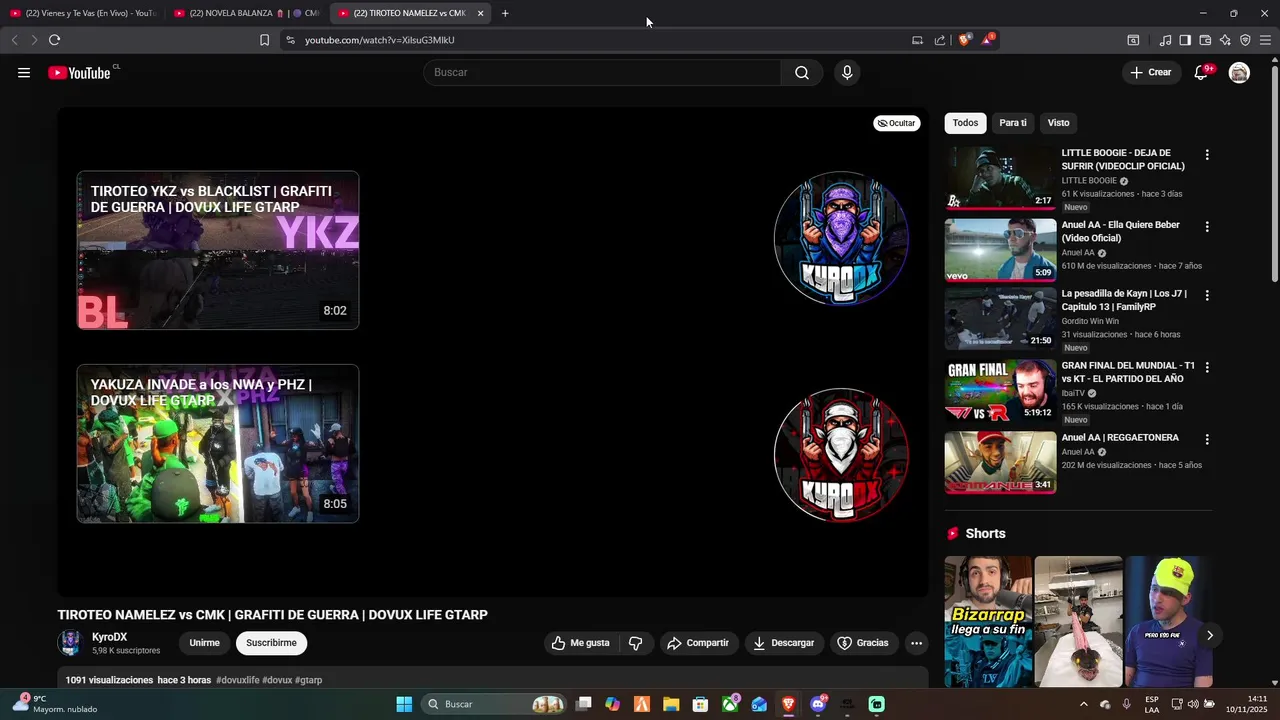Switch to NOVELA BALANZA browser tab
Screen dimensions: 1280x720
click(247, 13)
